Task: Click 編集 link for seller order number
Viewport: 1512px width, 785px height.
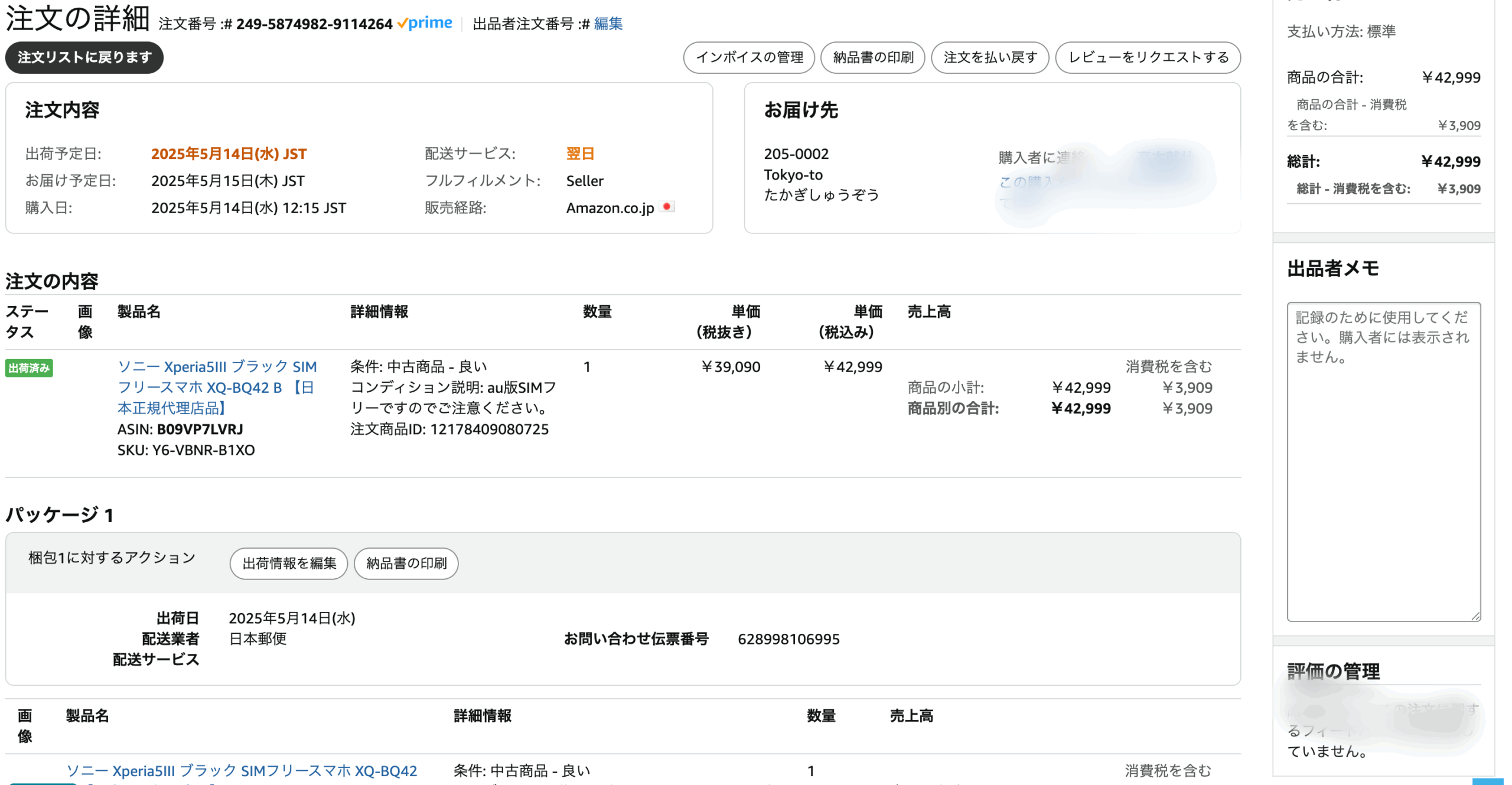Action: coord(608,24)
